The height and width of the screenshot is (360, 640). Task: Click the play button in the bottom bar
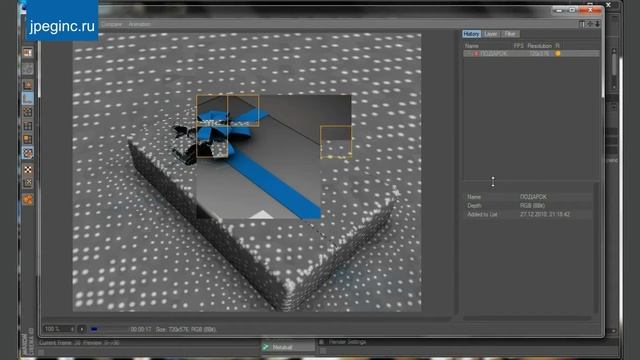[x=81, y=329]
